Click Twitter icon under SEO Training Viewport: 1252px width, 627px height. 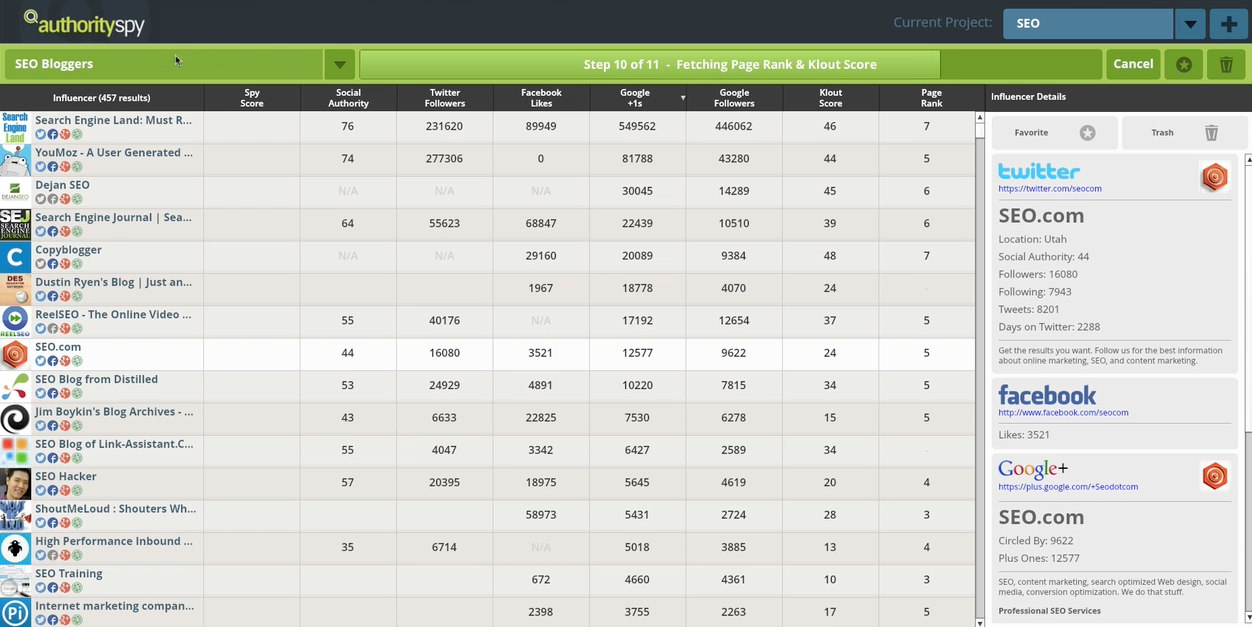[x=41, y=587]
